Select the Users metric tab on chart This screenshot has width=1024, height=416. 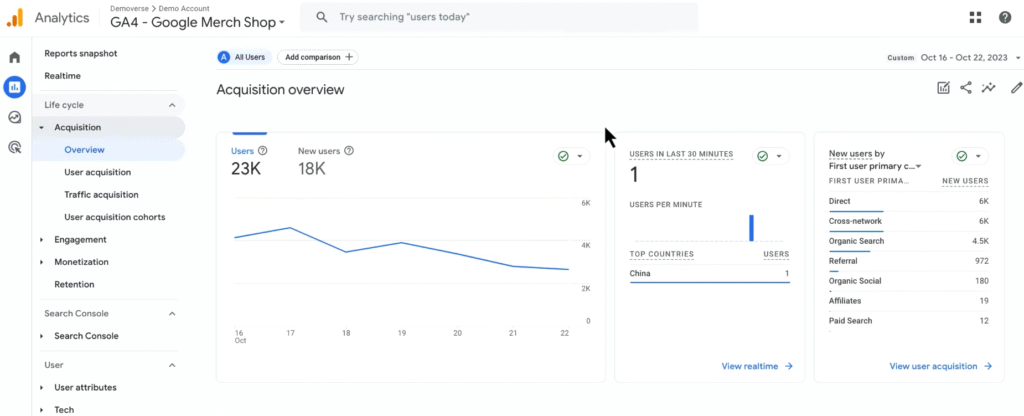(249, 161)
